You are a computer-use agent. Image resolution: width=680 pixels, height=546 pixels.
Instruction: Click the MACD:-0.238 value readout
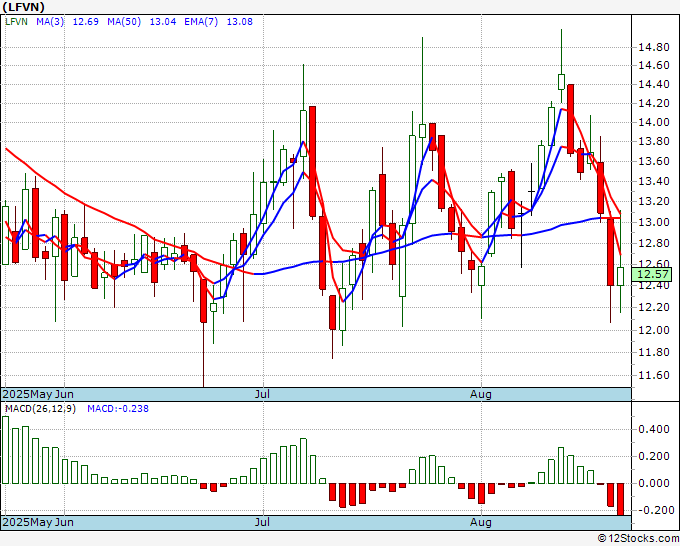coord(118,409)
